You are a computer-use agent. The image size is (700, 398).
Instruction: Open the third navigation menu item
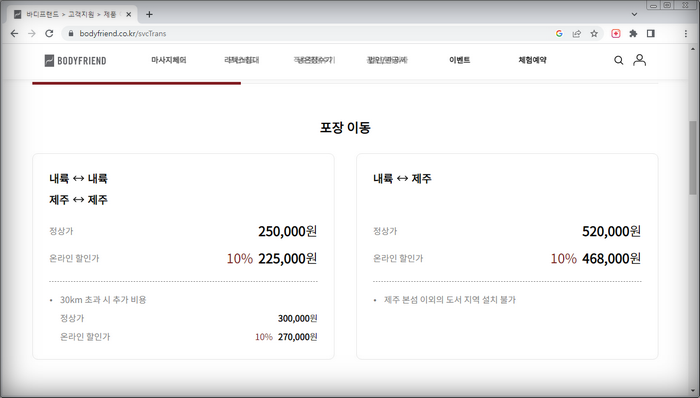tap(314, 60)
